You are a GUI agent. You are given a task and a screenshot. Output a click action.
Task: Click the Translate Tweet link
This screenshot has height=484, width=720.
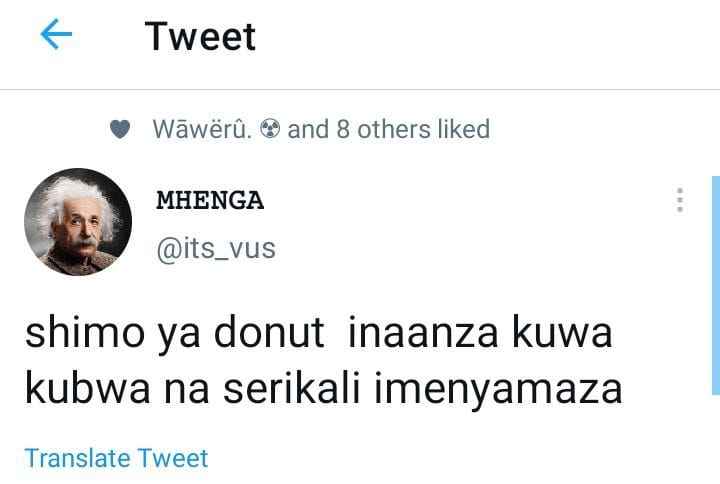(116, 458)
